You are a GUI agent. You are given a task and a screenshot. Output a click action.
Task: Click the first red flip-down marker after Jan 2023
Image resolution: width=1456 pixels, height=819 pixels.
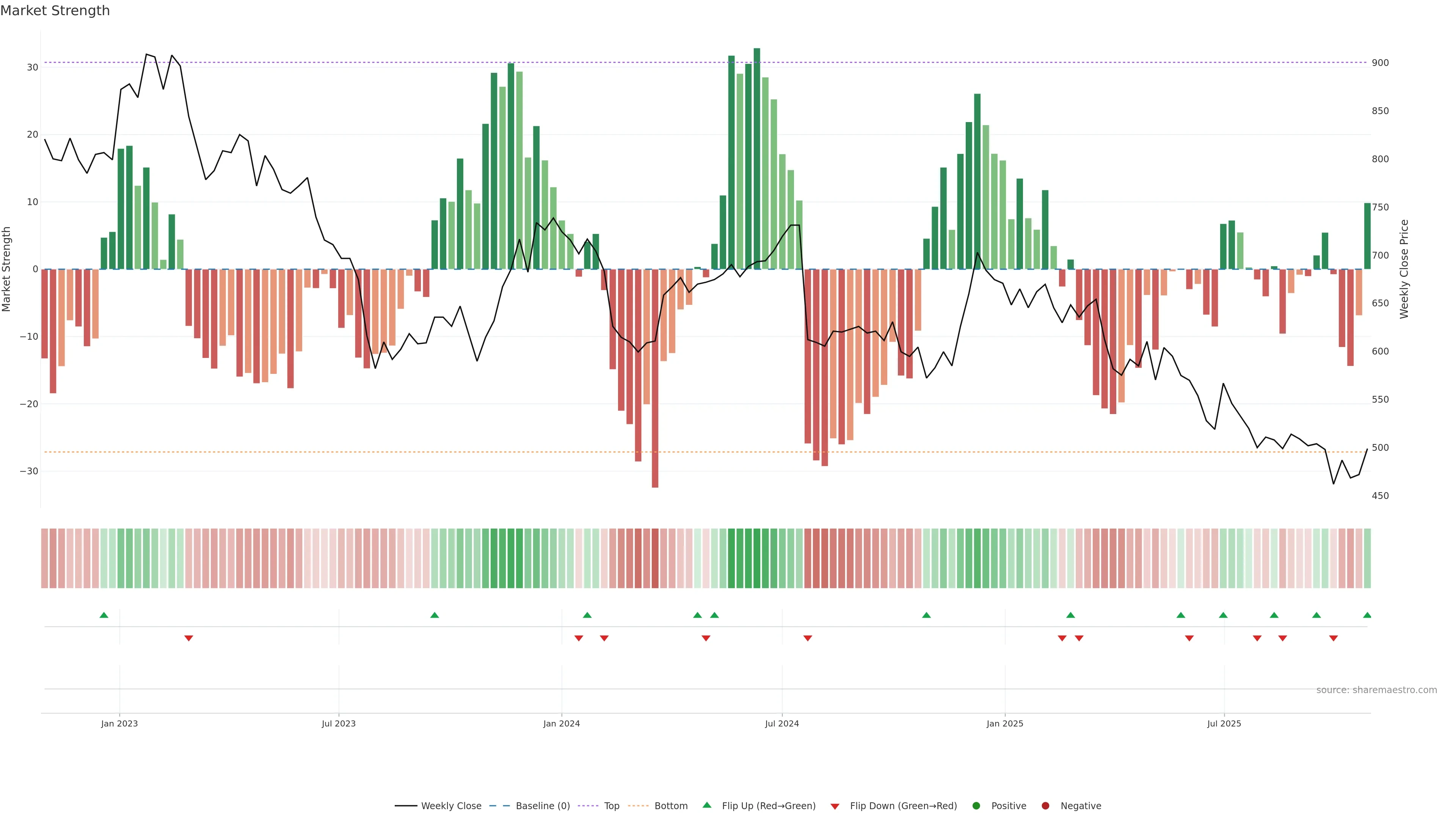click(x=189, y=638)
